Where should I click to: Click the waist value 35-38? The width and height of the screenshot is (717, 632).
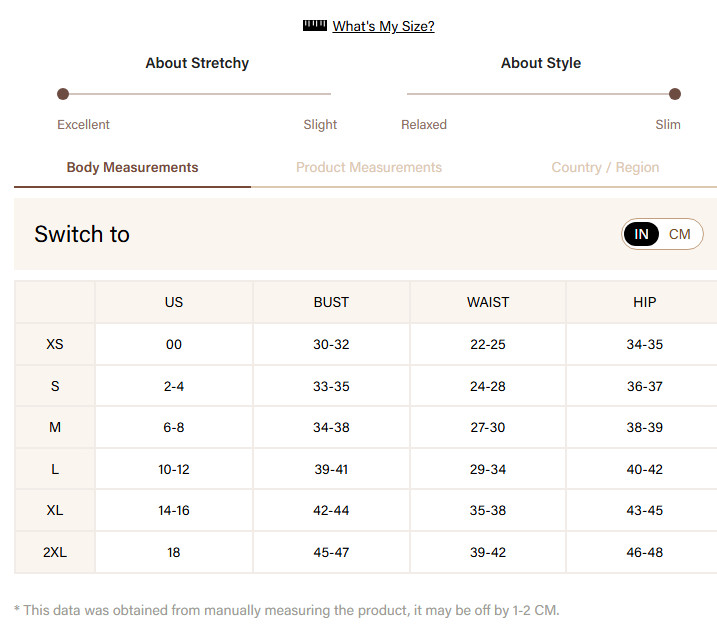(488, 511)
